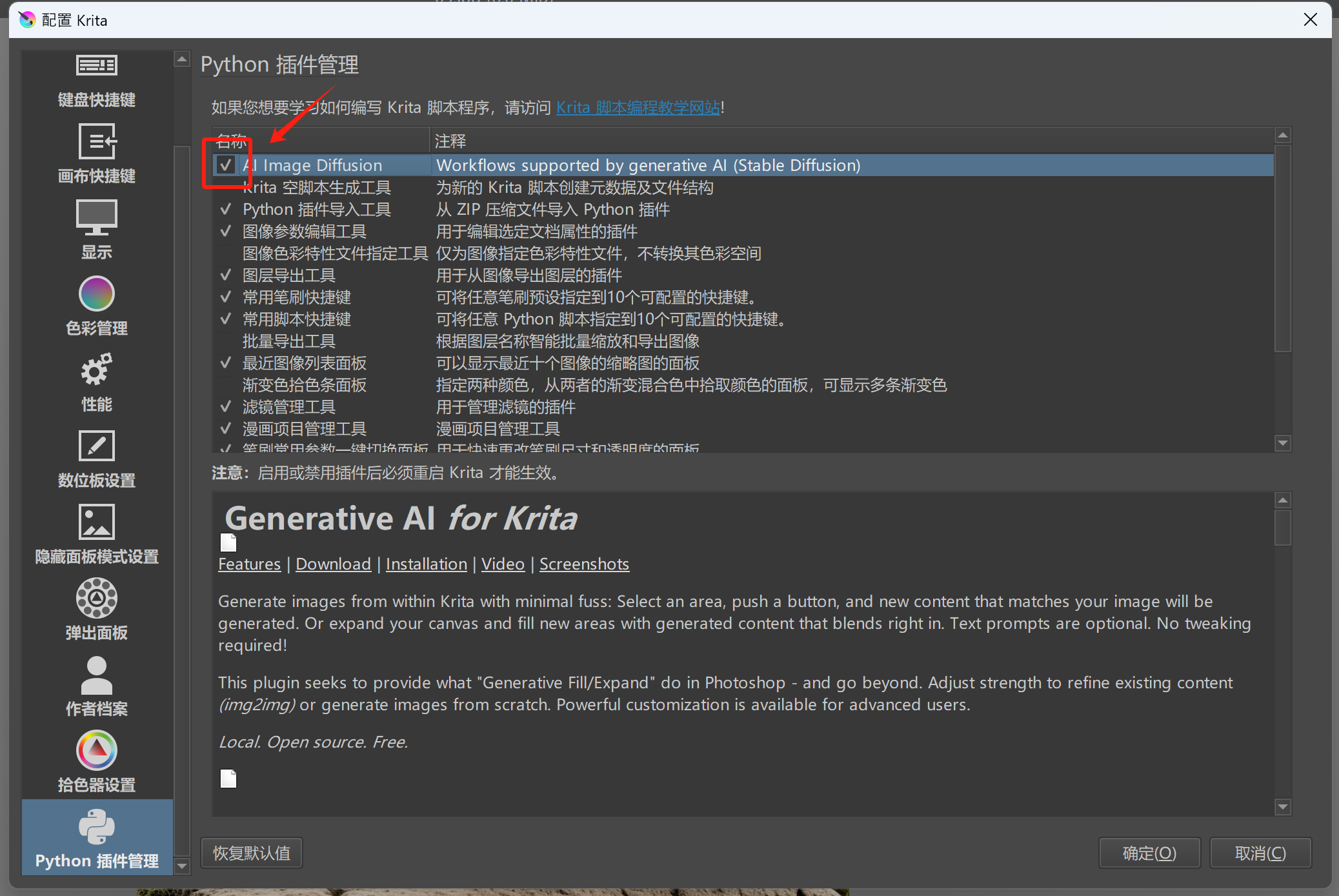Click sidebar scroll down arrow

coord(182,866)
